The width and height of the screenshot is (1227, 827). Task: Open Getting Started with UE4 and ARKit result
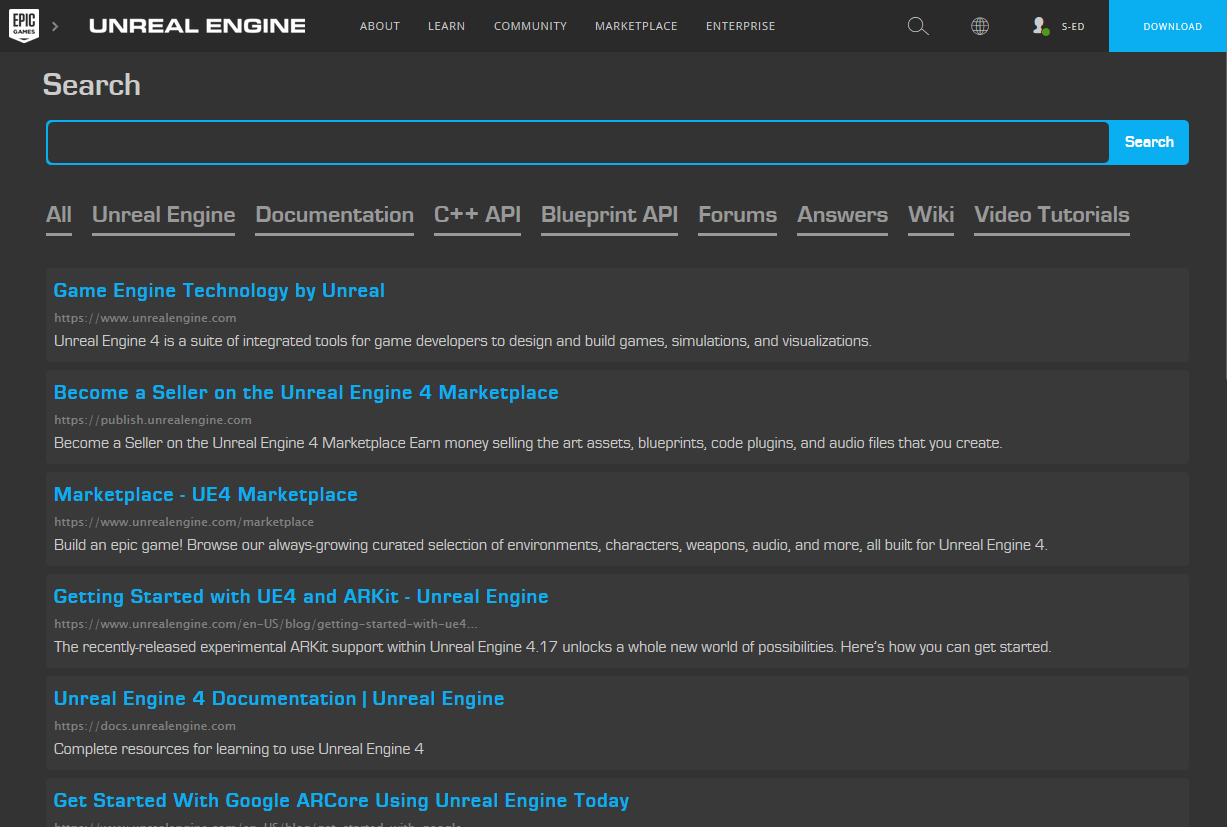(x=301, y=597)
